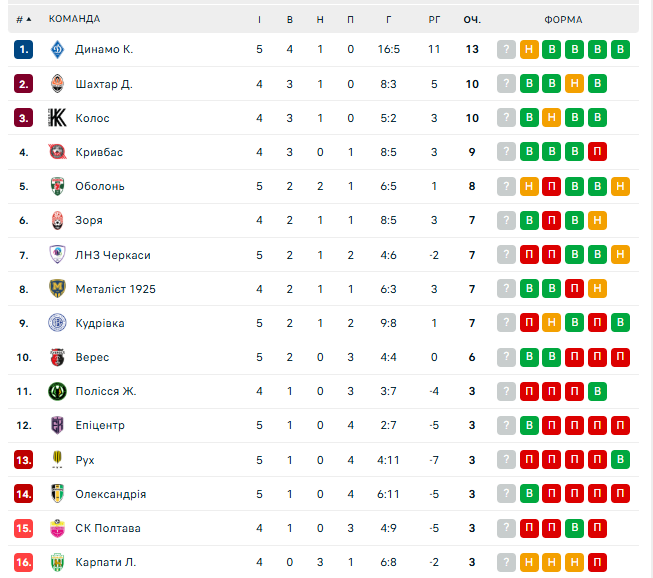Click the Металіст 1925 logo
The width and height of the screenshot is (653, 578).
pyautogui.click(x=57, y=289)
